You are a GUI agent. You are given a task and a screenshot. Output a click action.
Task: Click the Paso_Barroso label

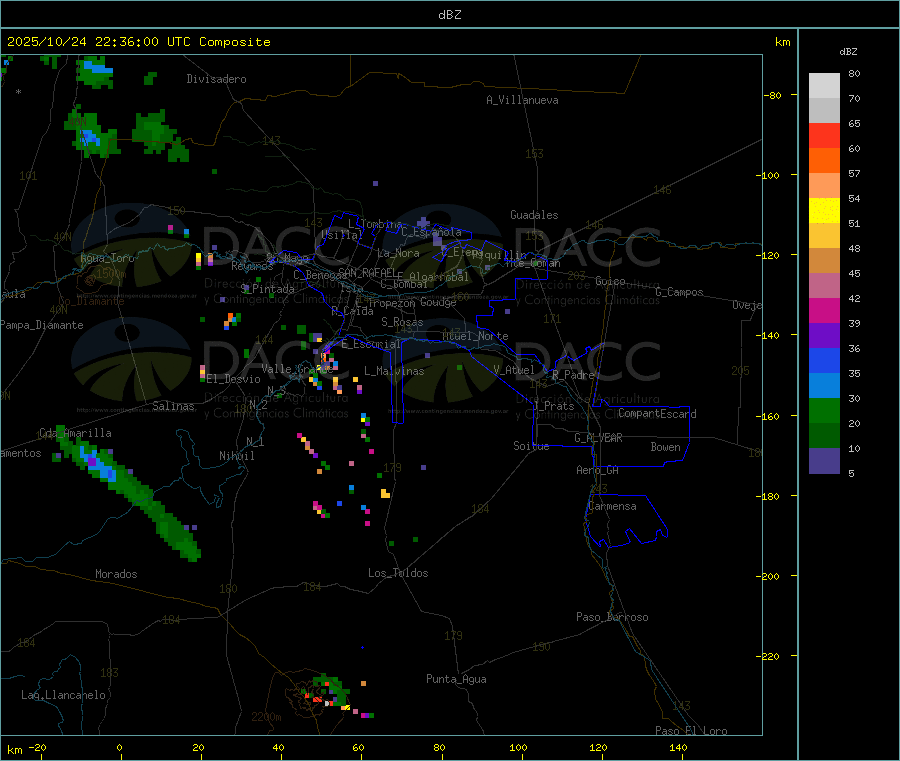point(612,617)
